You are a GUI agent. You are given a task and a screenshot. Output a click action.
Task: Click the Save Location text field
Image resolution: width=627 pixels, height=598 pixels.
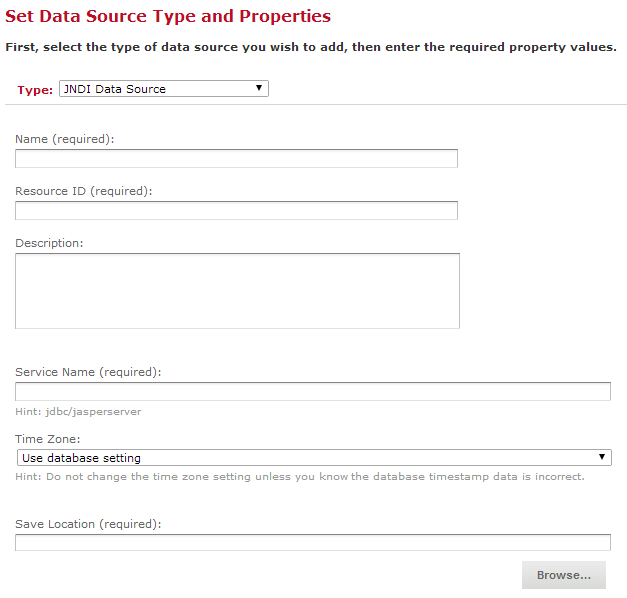click(312, 542)
